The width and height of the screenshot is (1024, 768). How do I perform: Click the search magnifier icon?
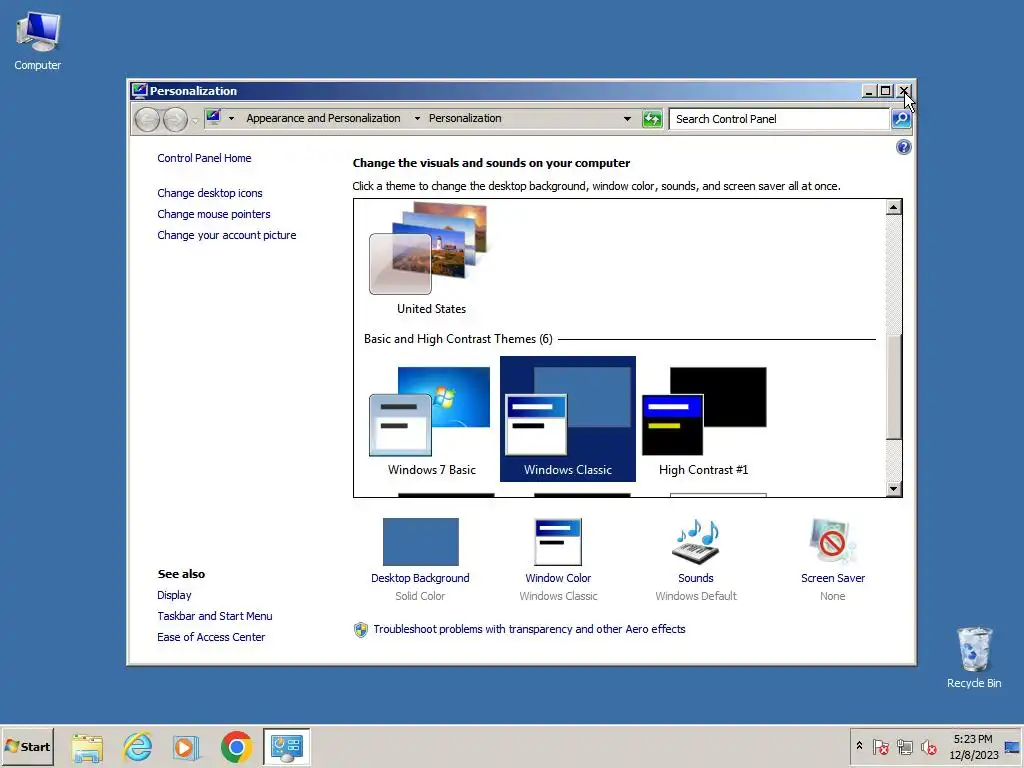pos(901,119)
